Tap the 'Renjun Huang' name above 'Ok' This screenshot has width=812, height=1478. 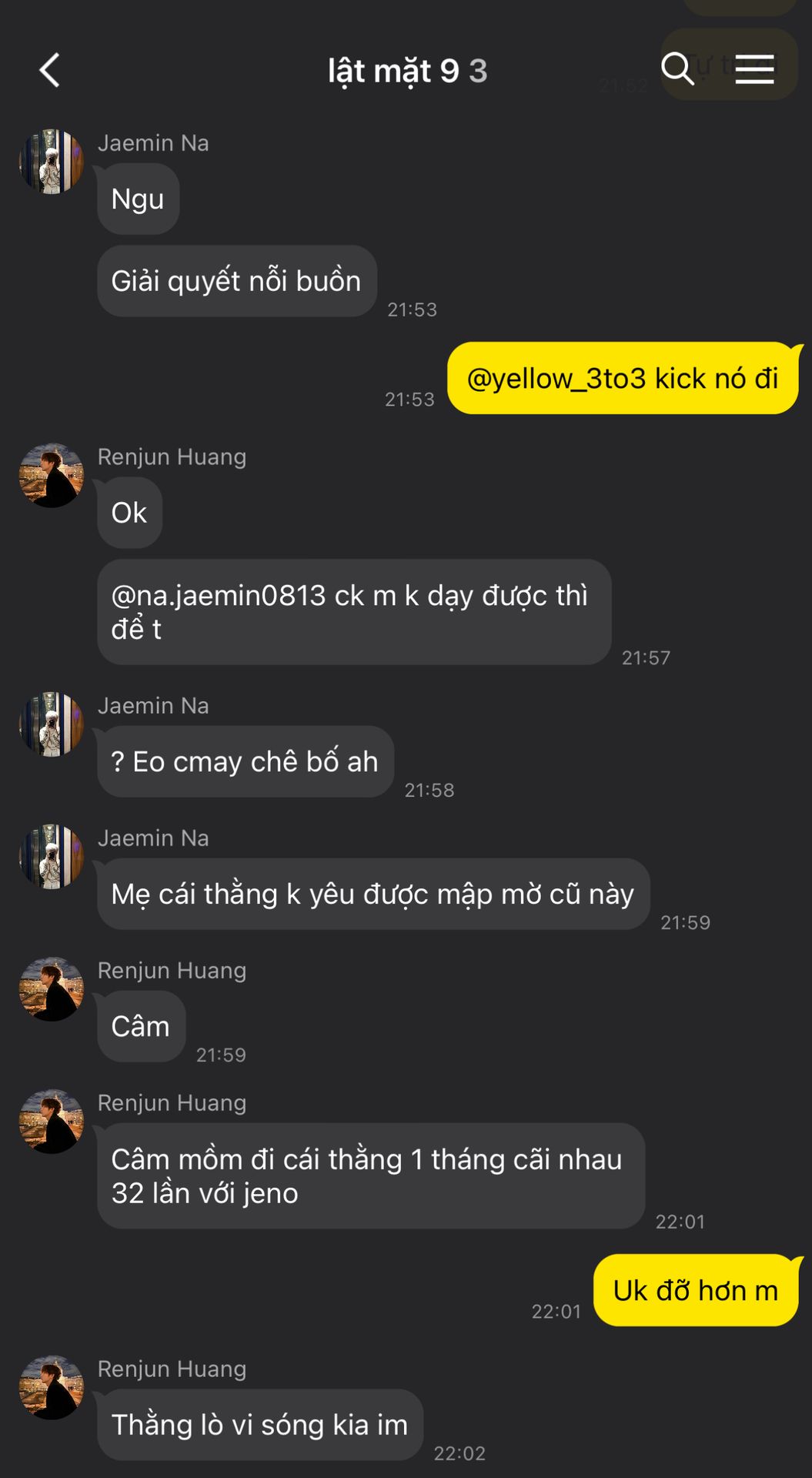click(172, 456)
